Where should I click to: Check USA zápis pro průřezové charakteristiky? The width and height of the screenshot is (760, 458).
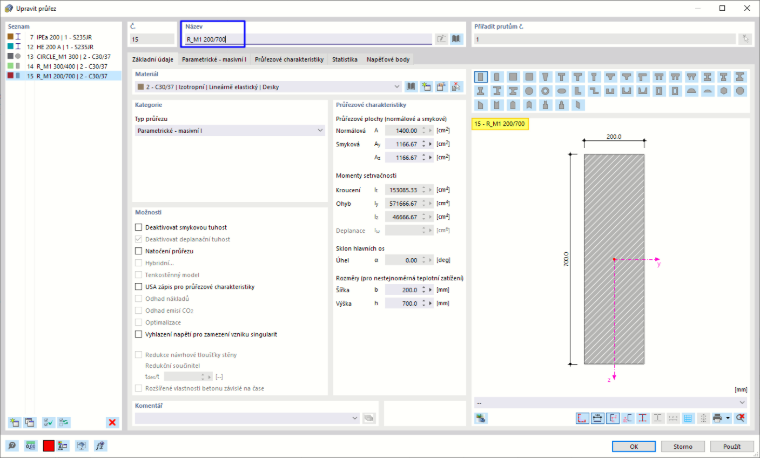(x=139, y=286)
